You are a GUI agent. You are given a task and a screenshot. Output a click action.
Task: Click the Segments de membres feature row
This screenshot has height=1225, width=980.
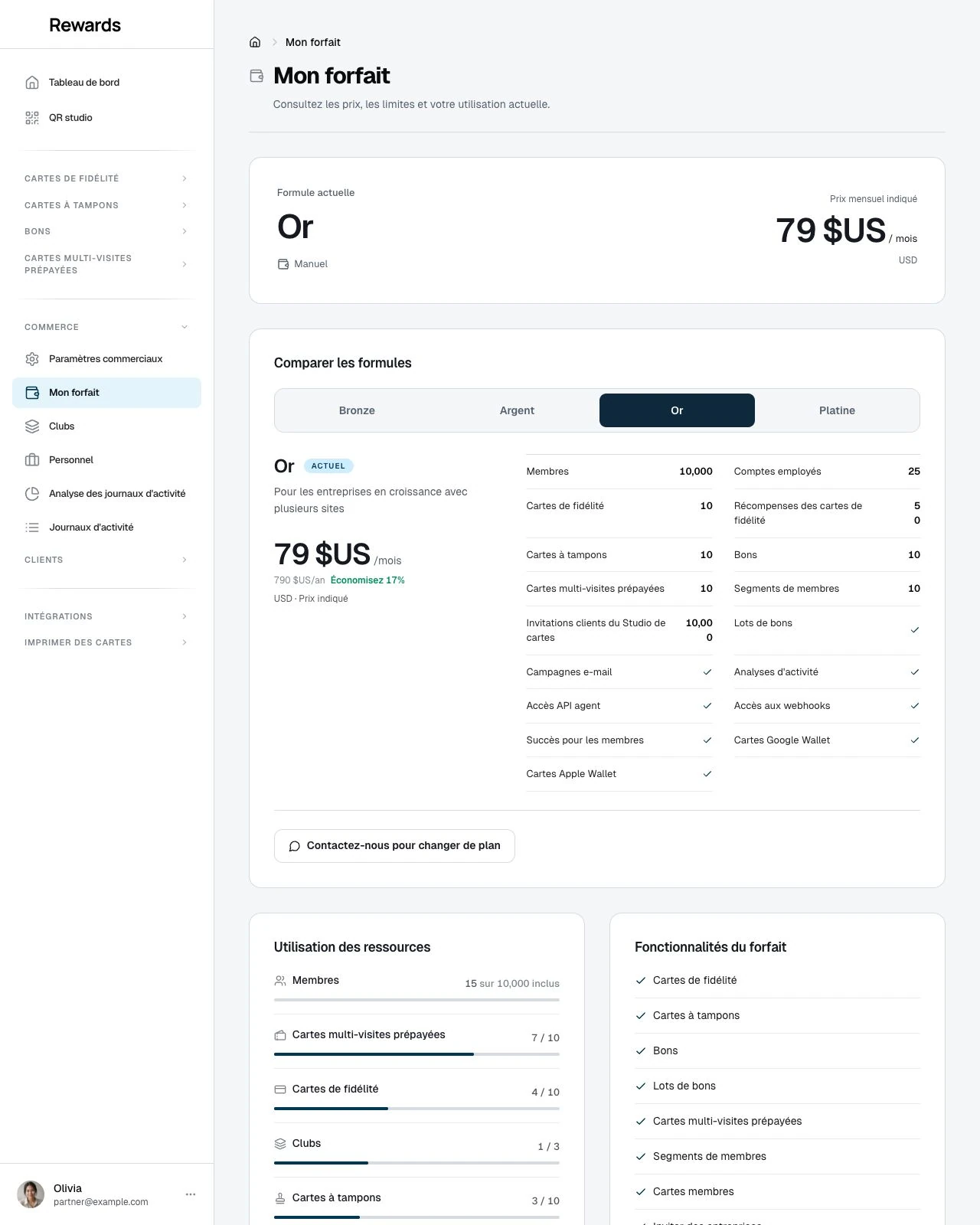tap(777, 1157)
